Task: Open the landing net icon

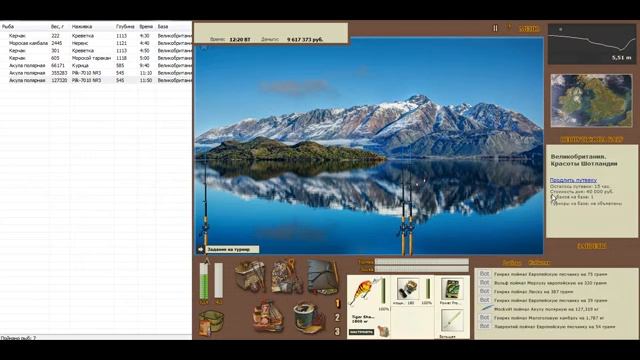Action: [323, 276]
